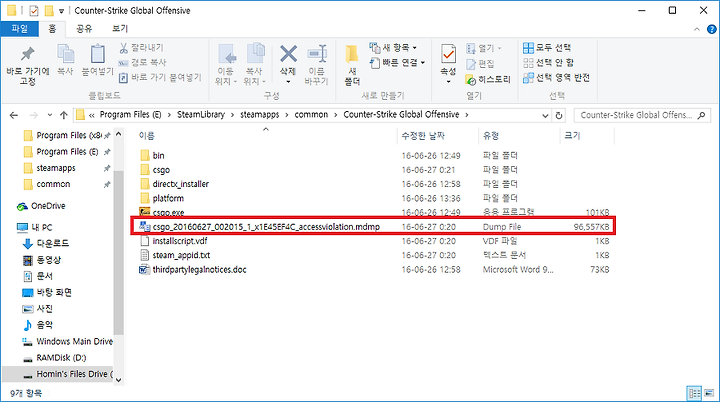The width and height of the screenshot is (720, 402).
Task: Open Desktop (바탕 화면) in navigation pane
Action: point(54,293)
